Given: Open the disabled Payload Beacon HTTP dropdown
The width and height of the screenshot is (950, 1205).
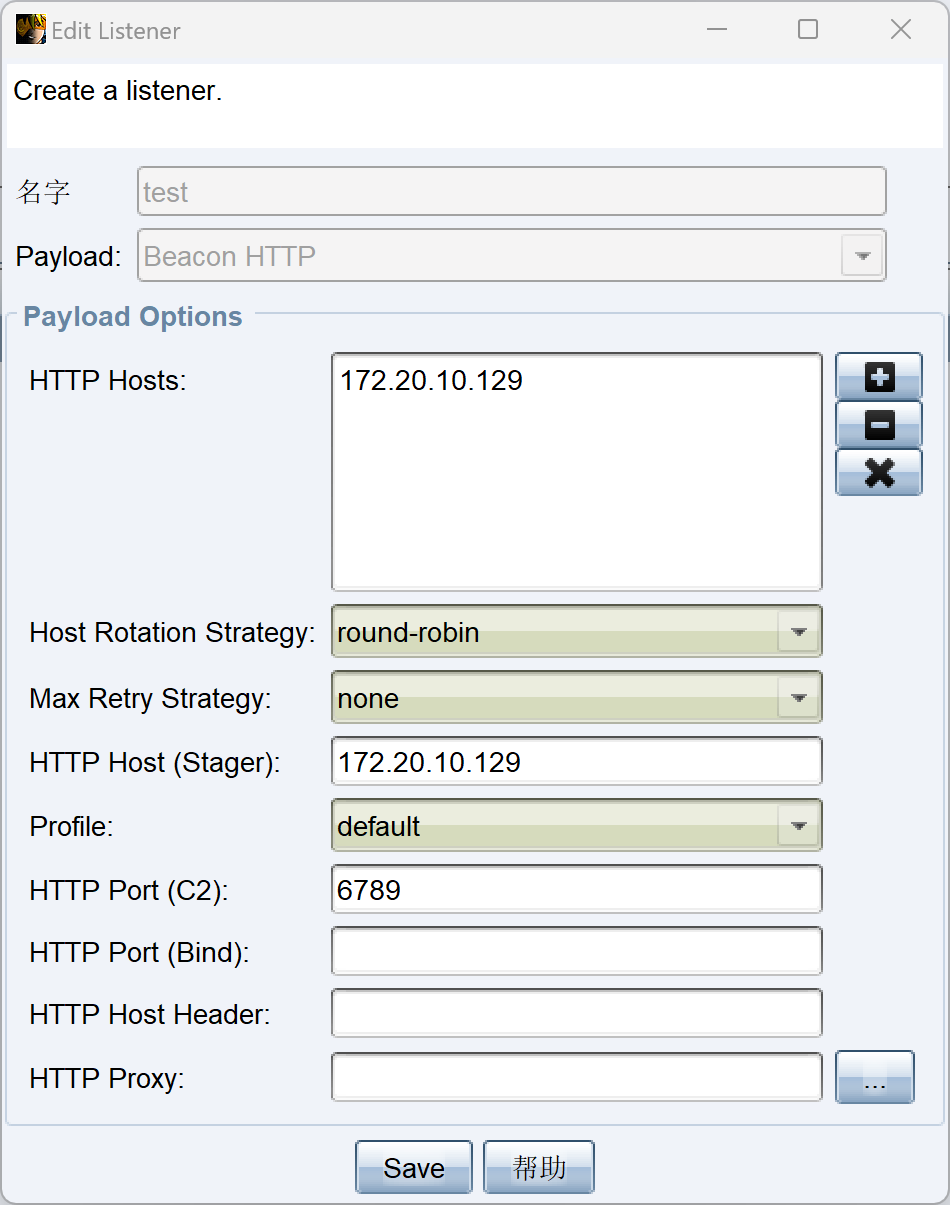Looking at the screenshot, I should 862,256.
